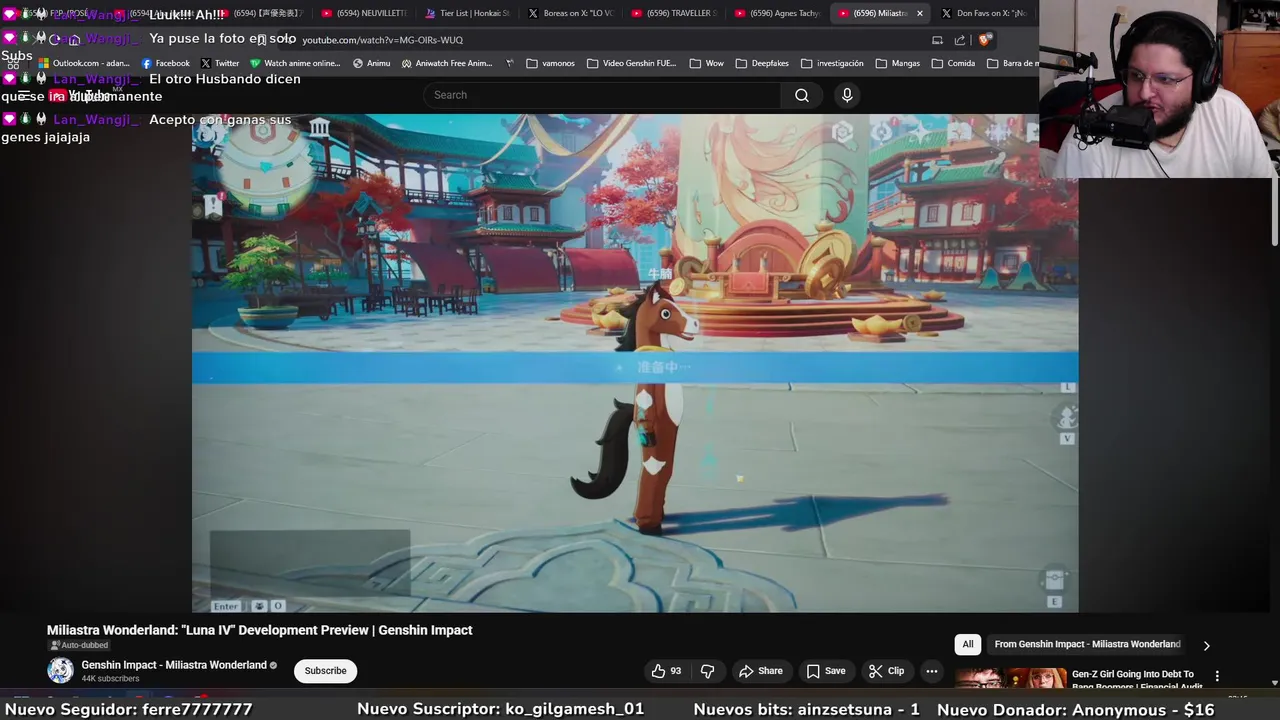Screen dimensions: 1280x720
Task: Click the Miliastra Wonderland video player
Action: (635, 362)
